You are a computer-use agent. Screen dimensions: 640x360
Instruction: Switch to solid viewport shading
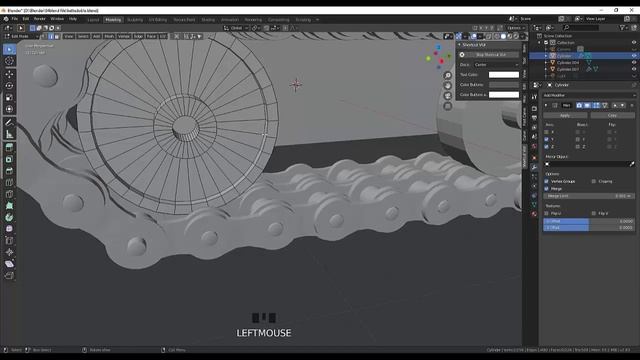coord(503,36)
